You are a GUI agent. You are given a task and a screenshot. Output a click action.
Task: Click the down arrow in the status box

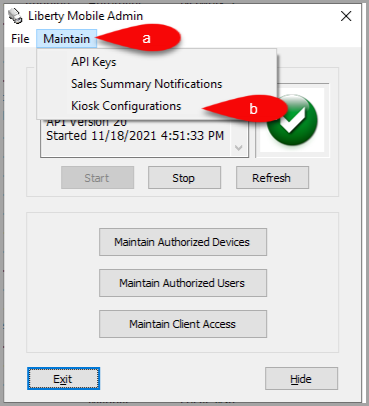point(239,147)
